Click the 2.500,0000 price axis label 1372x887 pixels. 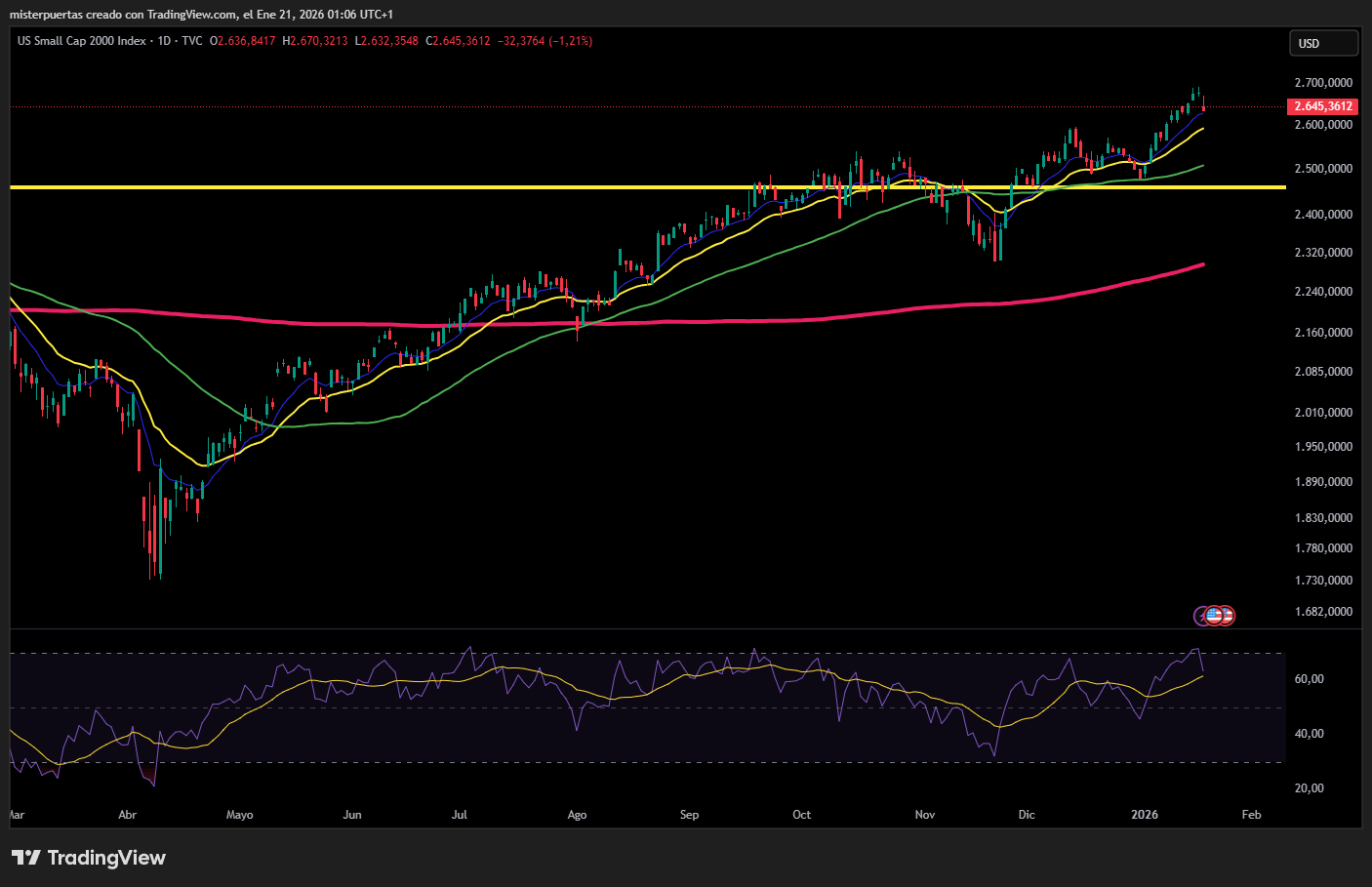point(1323,169)
